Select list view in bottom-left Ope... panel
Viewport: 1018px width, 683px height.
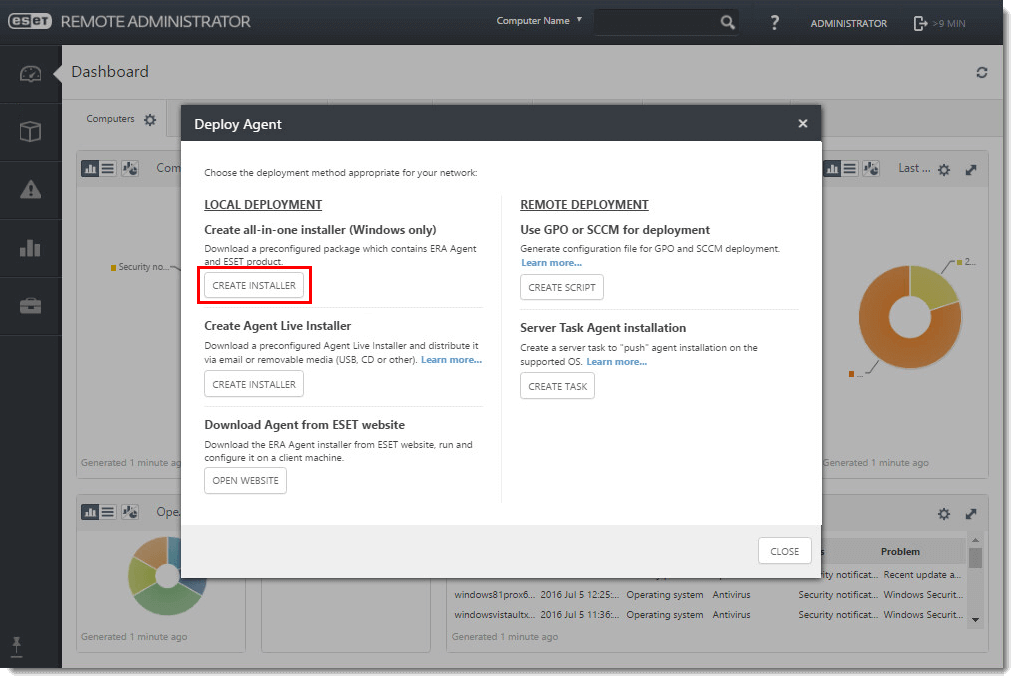point(108,512)
